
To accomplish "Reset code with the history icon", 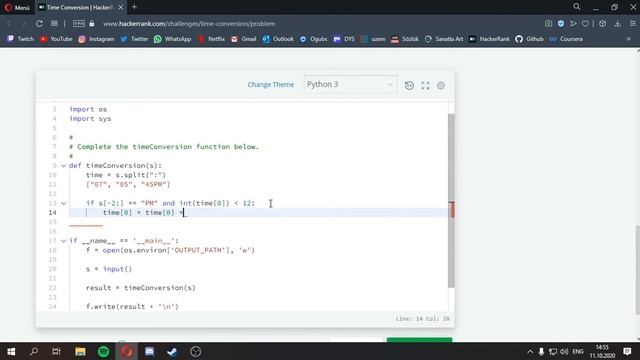I will pyautogui.click(x=409, y=85).
